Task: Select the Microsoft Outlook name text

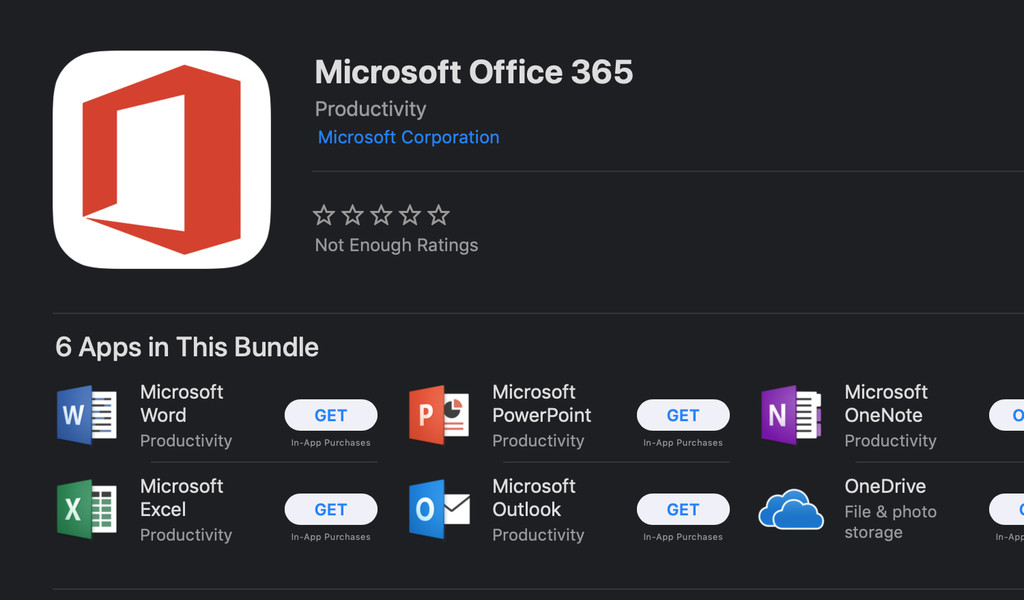Action: [x=534, y=497]
